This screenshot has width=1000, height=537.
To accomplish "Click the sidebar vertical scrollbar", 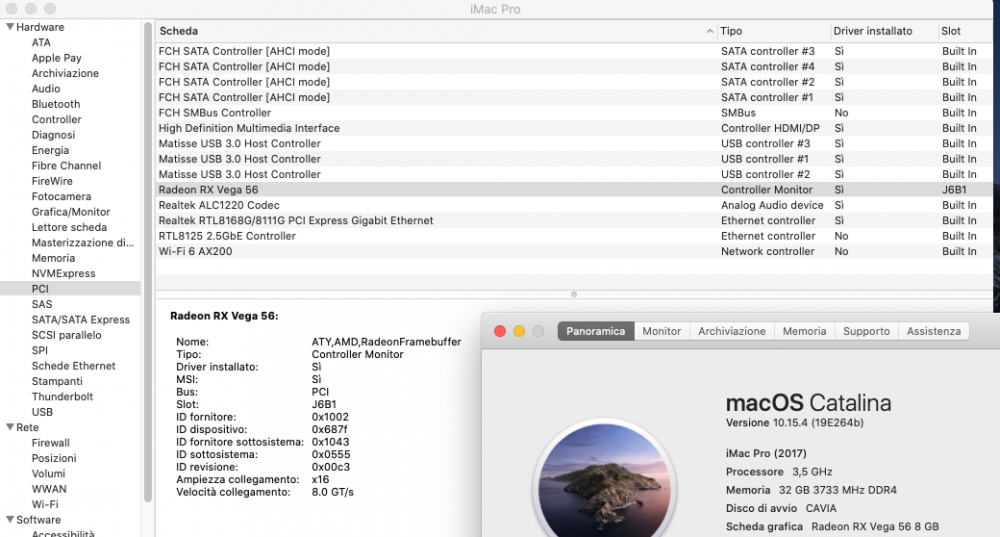I will point(148,261).
